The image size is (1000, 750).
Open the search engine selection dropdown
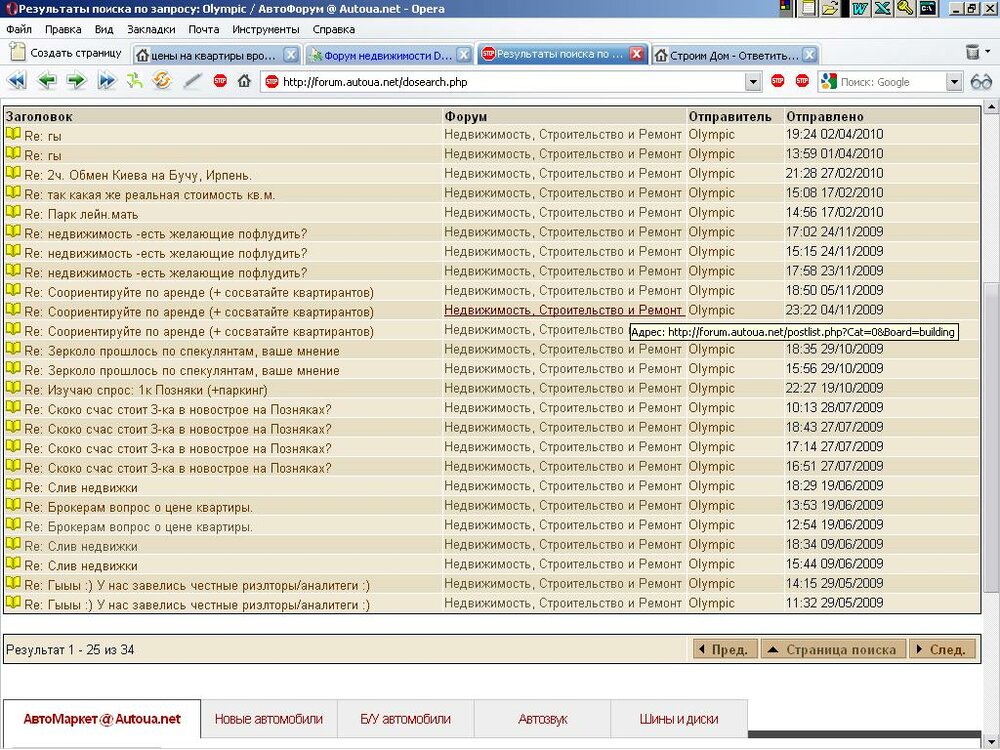tap(953, 82)
